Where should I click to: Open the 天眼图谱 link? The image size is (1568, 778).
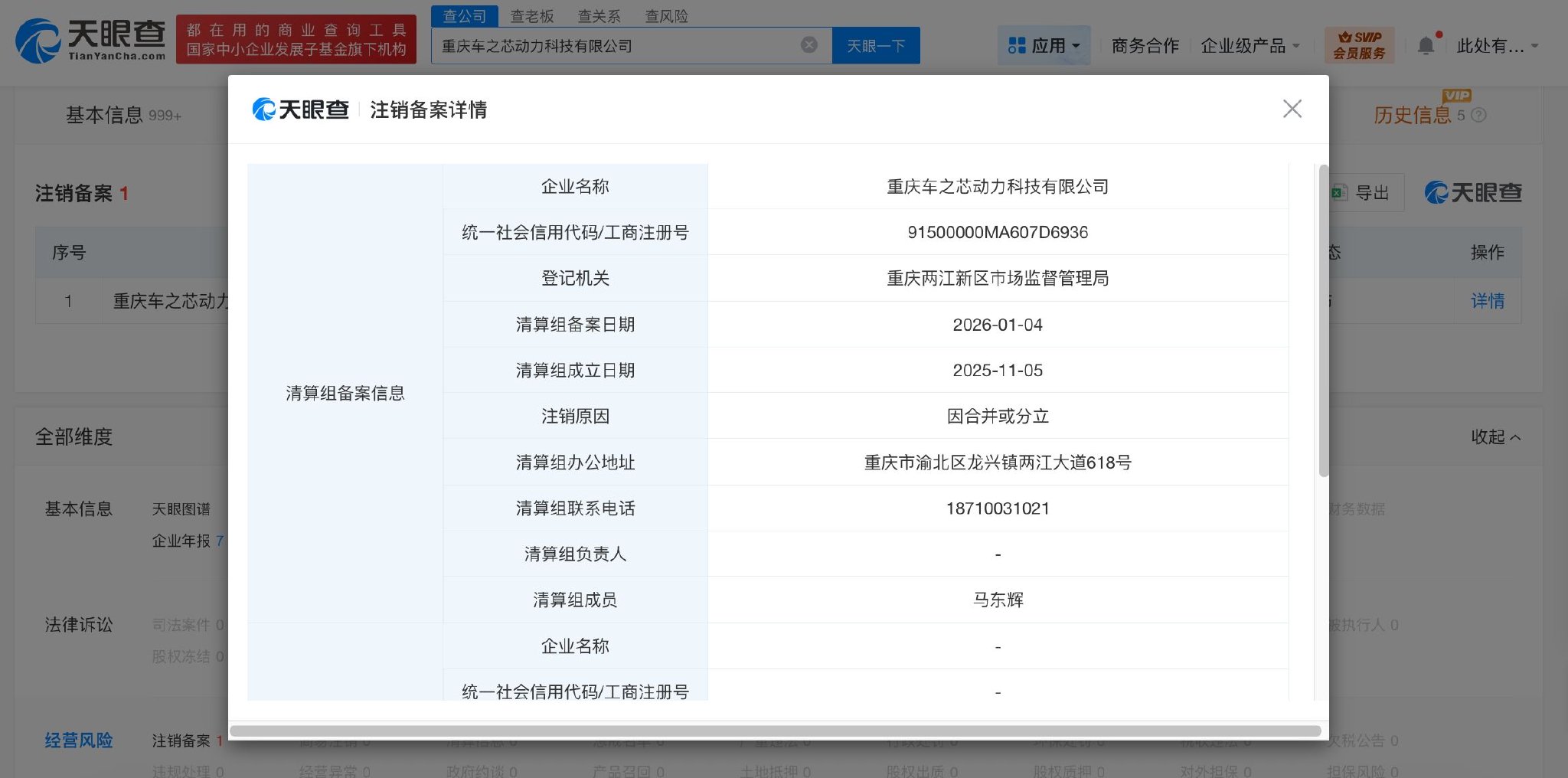[x=181, y=509]
